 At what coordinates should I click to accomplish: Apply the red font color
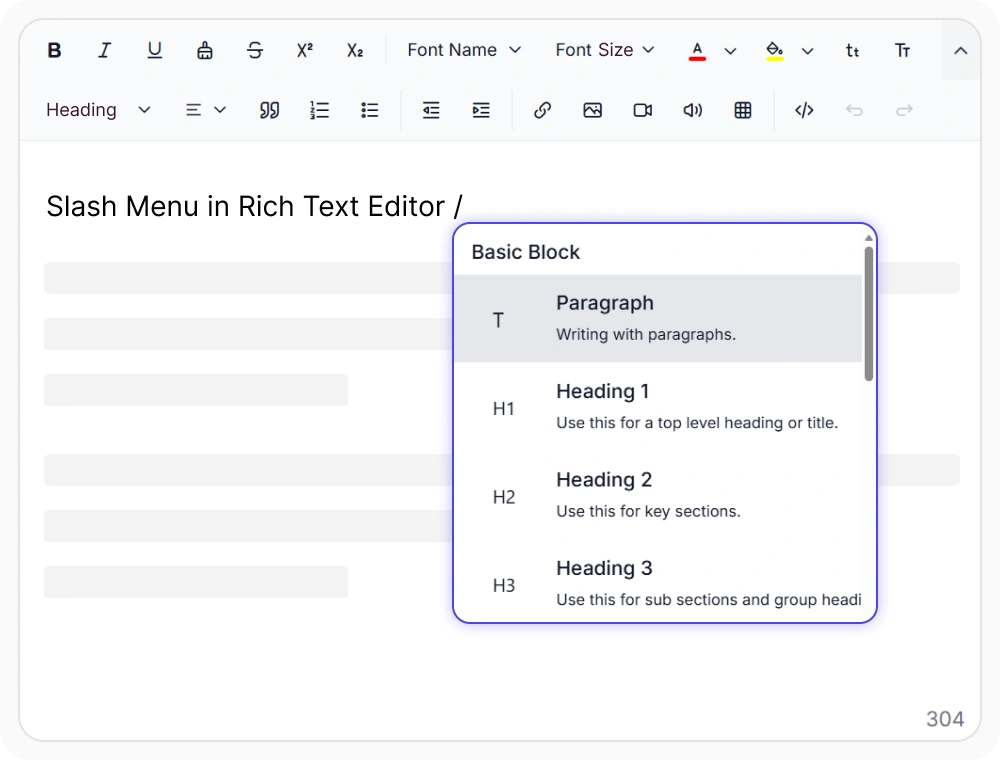(697, 50)
